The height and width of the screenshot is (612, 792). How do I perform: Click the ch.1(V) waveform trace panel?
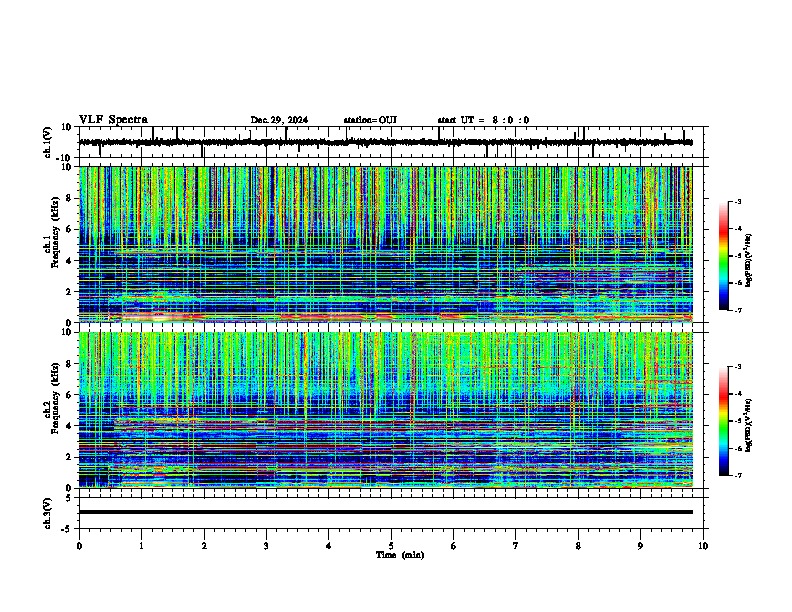pyautogui.click(x=393, y=142)
